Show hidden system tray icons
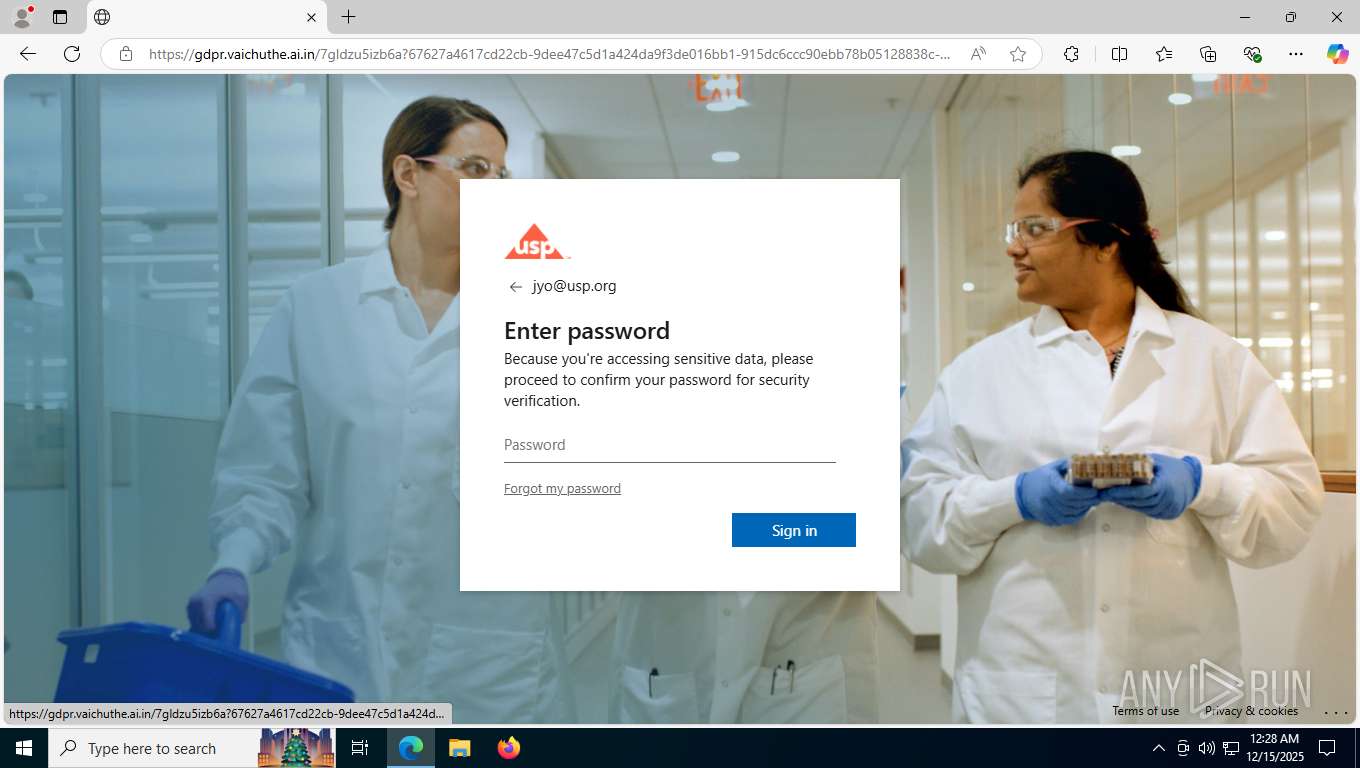Screen dimensions: 1360x768 point(1158,748)
